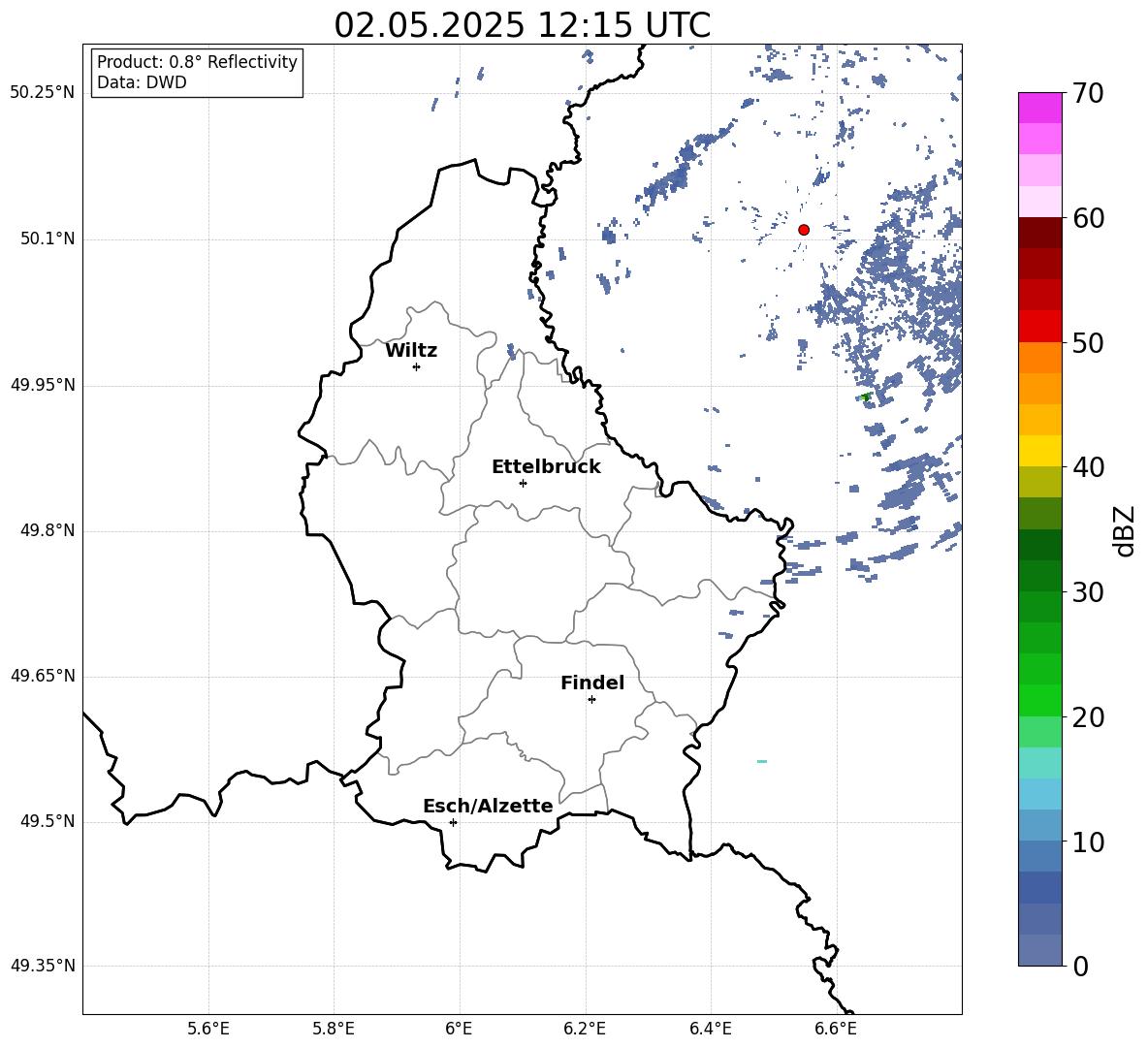The height and width of the screenshot is (1048, 1148).
Task: Click the 40 tick on the colorbar
Action: click(1087, 467)
